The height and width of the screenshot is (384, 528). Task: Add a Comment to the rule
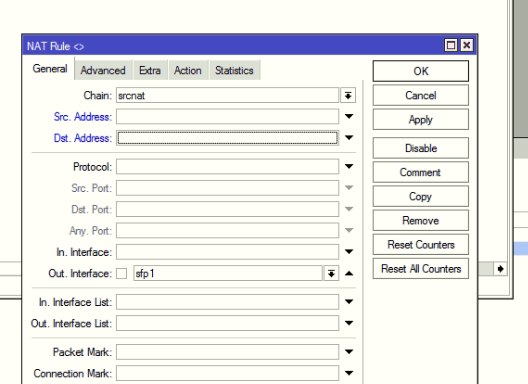[421, 172]
